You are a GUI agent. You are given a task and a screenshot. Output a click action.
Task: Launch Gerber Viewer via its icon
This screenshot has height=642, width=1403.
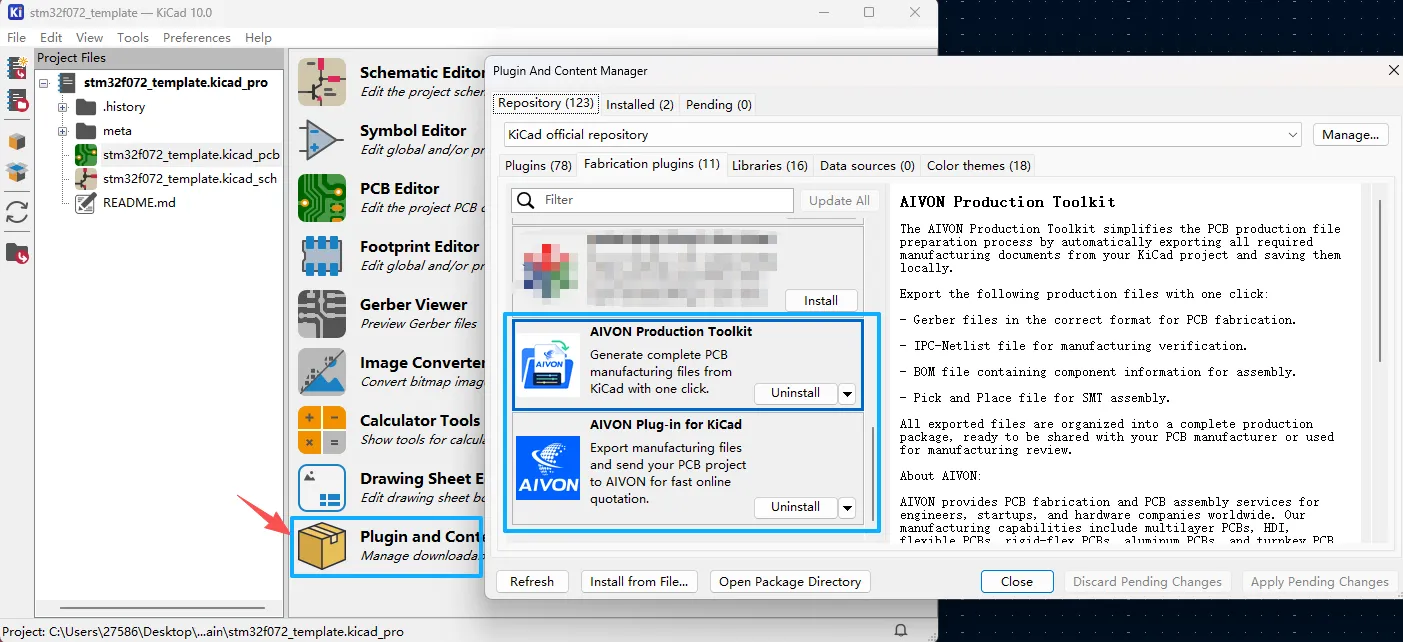coord(322,314)
